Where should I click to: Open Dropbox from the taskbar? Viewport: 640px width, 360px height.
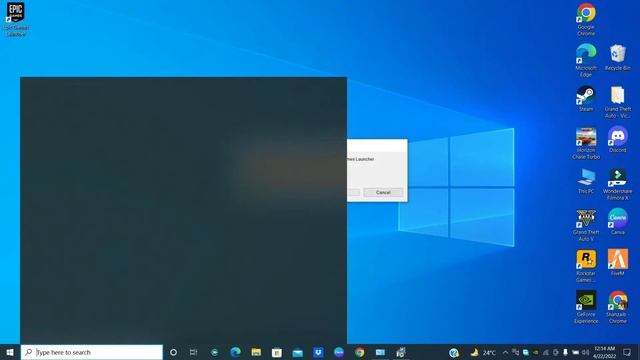[318, 352]
